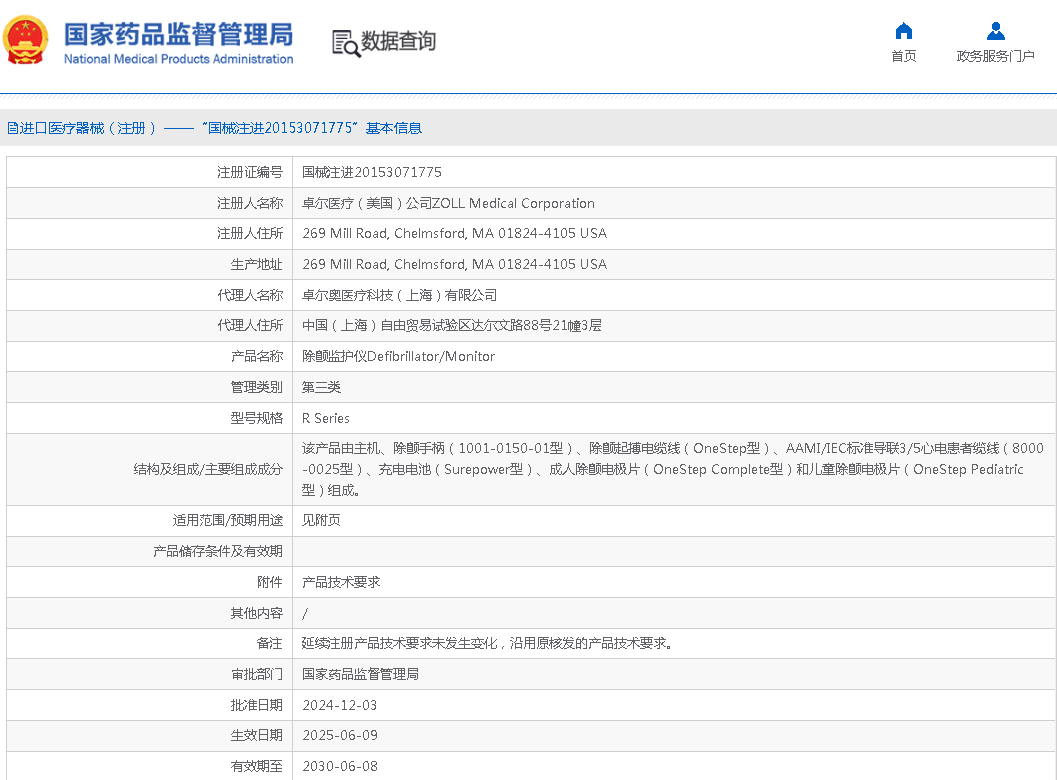
Task: Select 见附页 intended use value
Action: tap(321, 520)
